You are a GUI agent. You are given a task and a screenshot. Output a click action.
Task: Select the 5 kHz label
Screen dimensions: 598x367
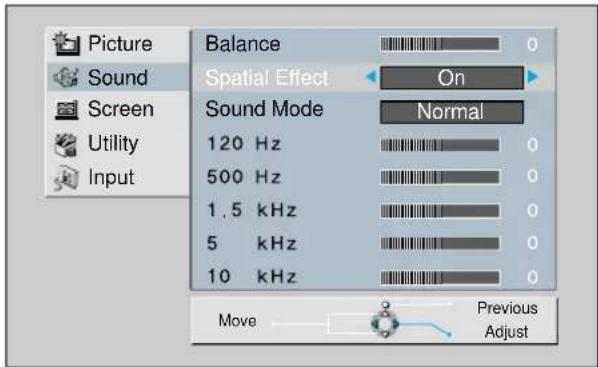[252, 243]
